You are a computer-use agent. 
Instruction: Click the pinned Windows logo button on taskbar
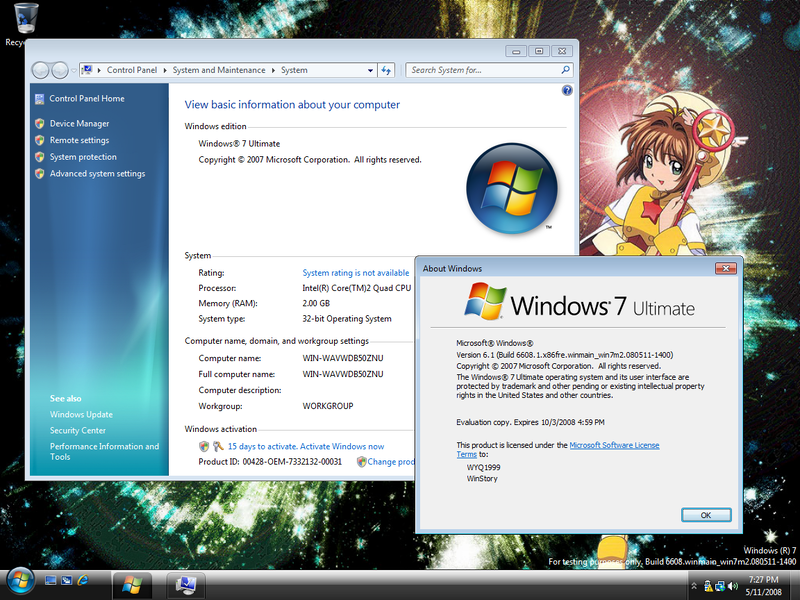133,581
